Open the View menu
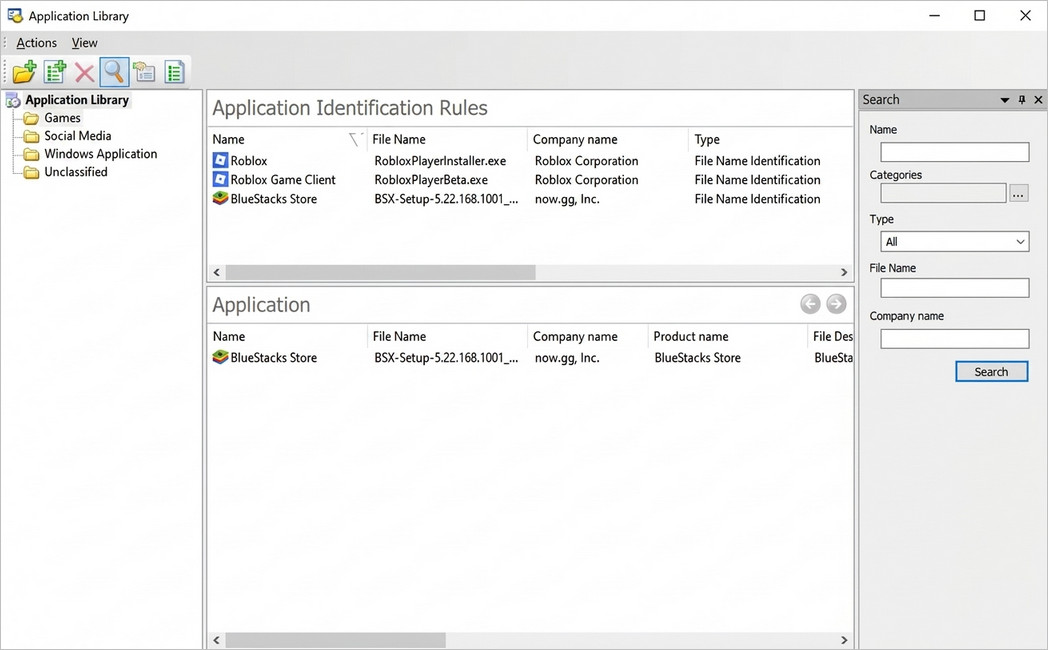 point(85,43)
